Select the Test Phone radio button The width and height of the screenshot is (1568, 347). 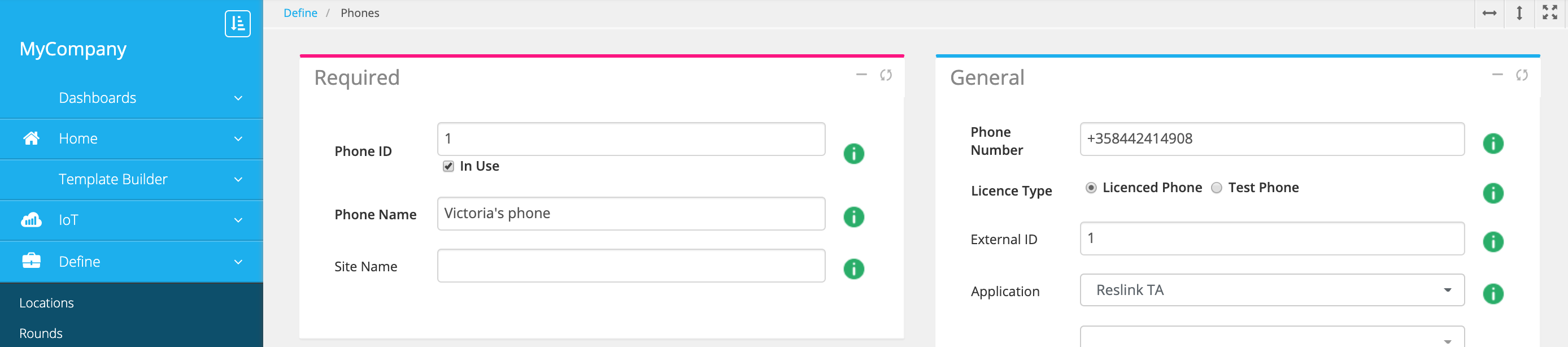tap(1216, 188)
